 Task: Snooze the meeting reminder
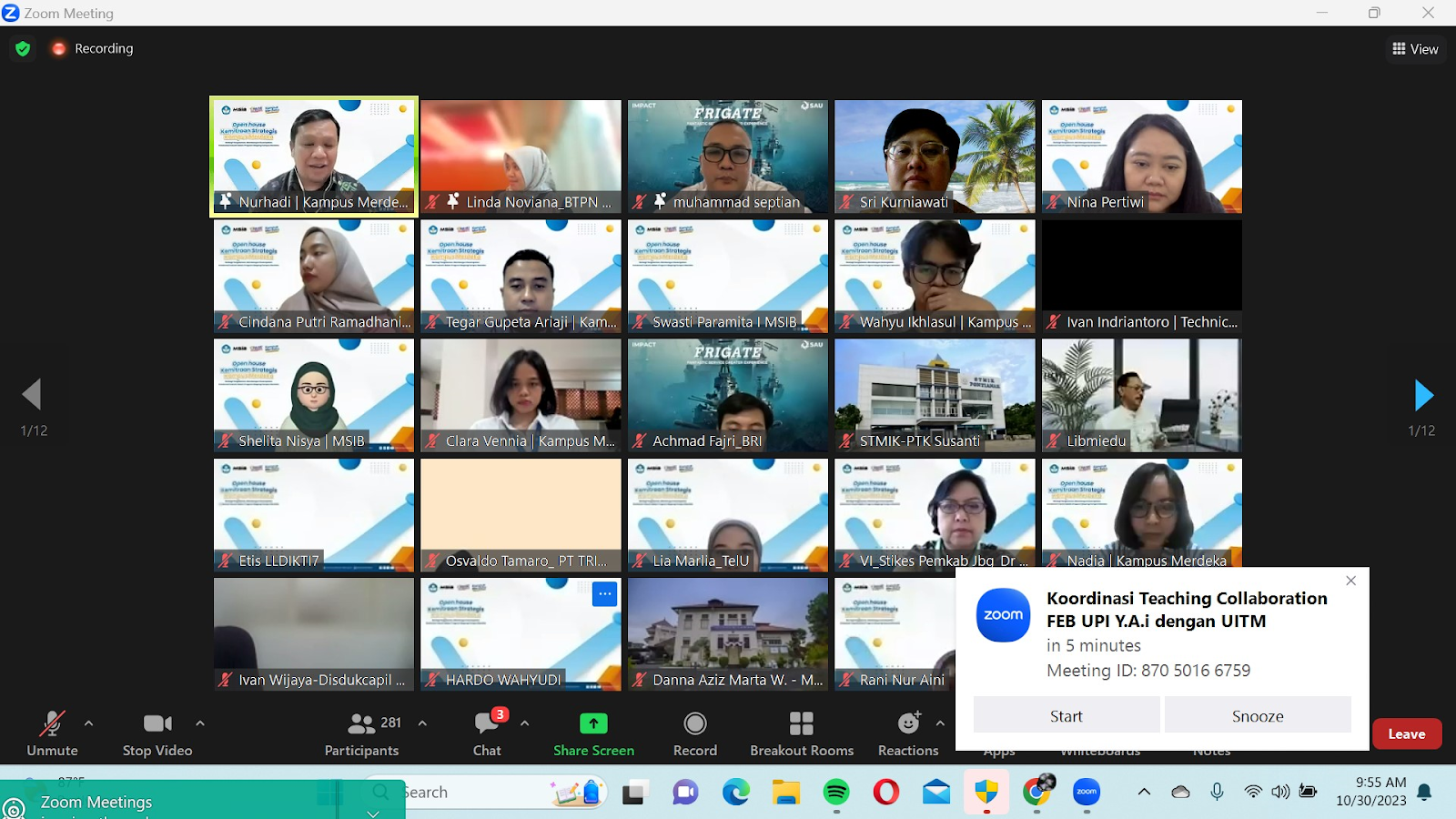pos(1258,716)
